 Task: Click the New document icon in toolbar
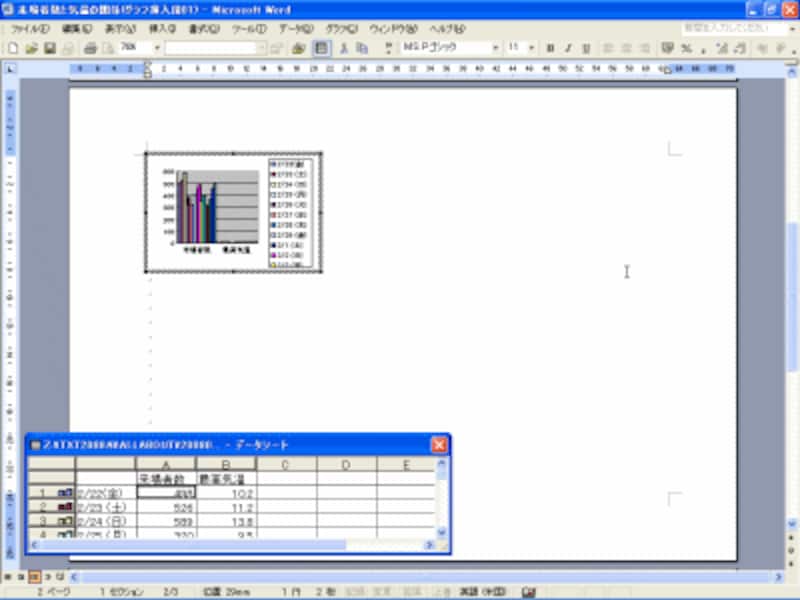[13, 48]
